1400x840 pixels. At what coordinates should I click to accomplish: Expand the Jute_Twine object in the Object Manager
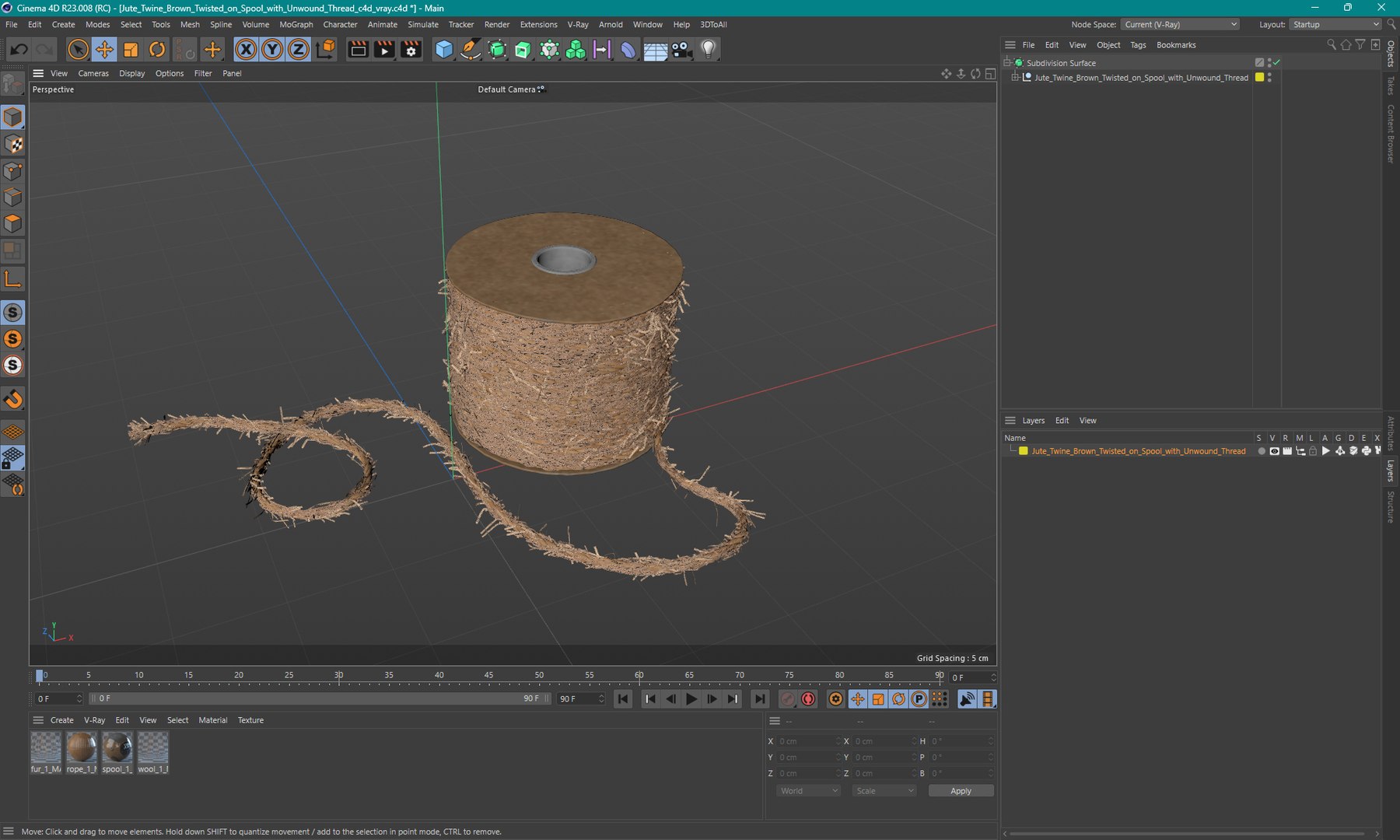tap(1015, 78)
